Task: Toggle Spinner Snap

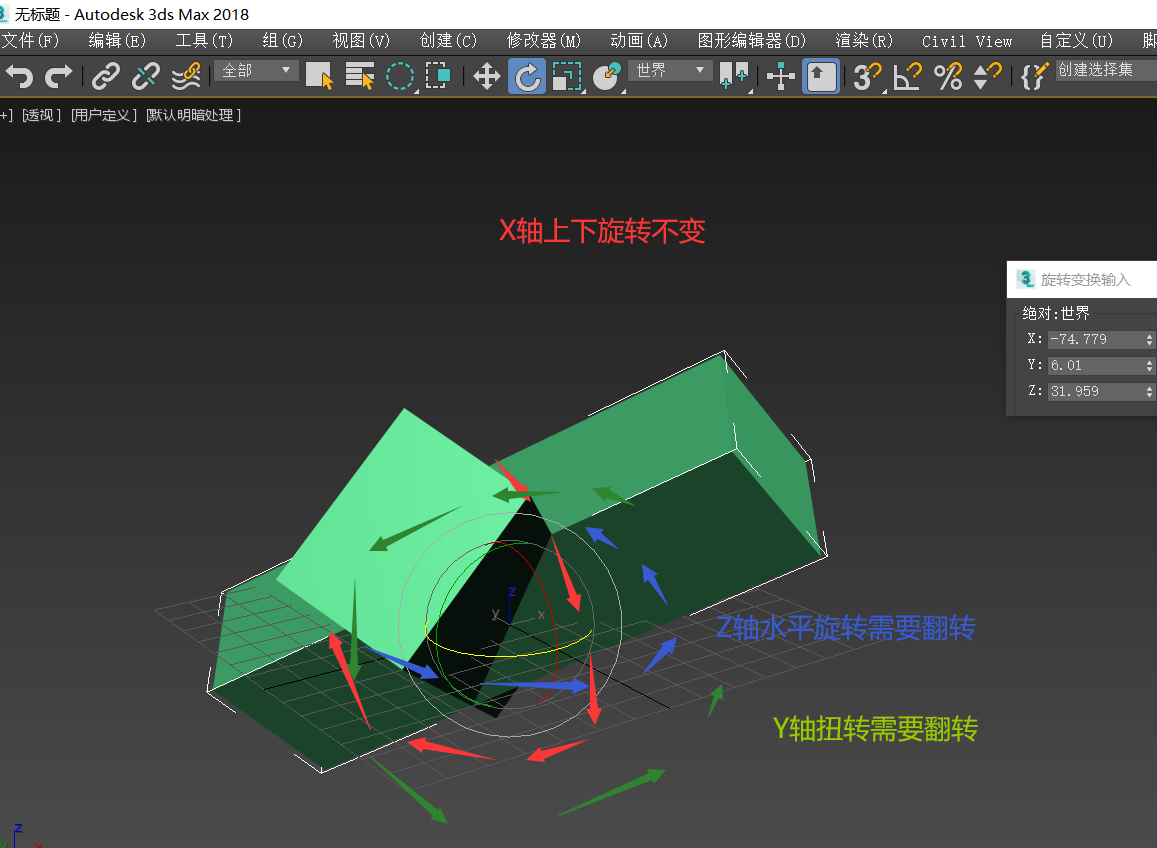Action: point(987,76)
